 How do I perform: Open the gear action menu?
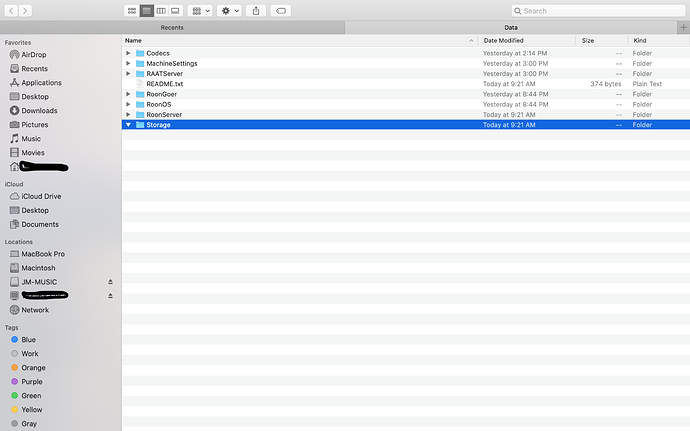coord(229,11)
